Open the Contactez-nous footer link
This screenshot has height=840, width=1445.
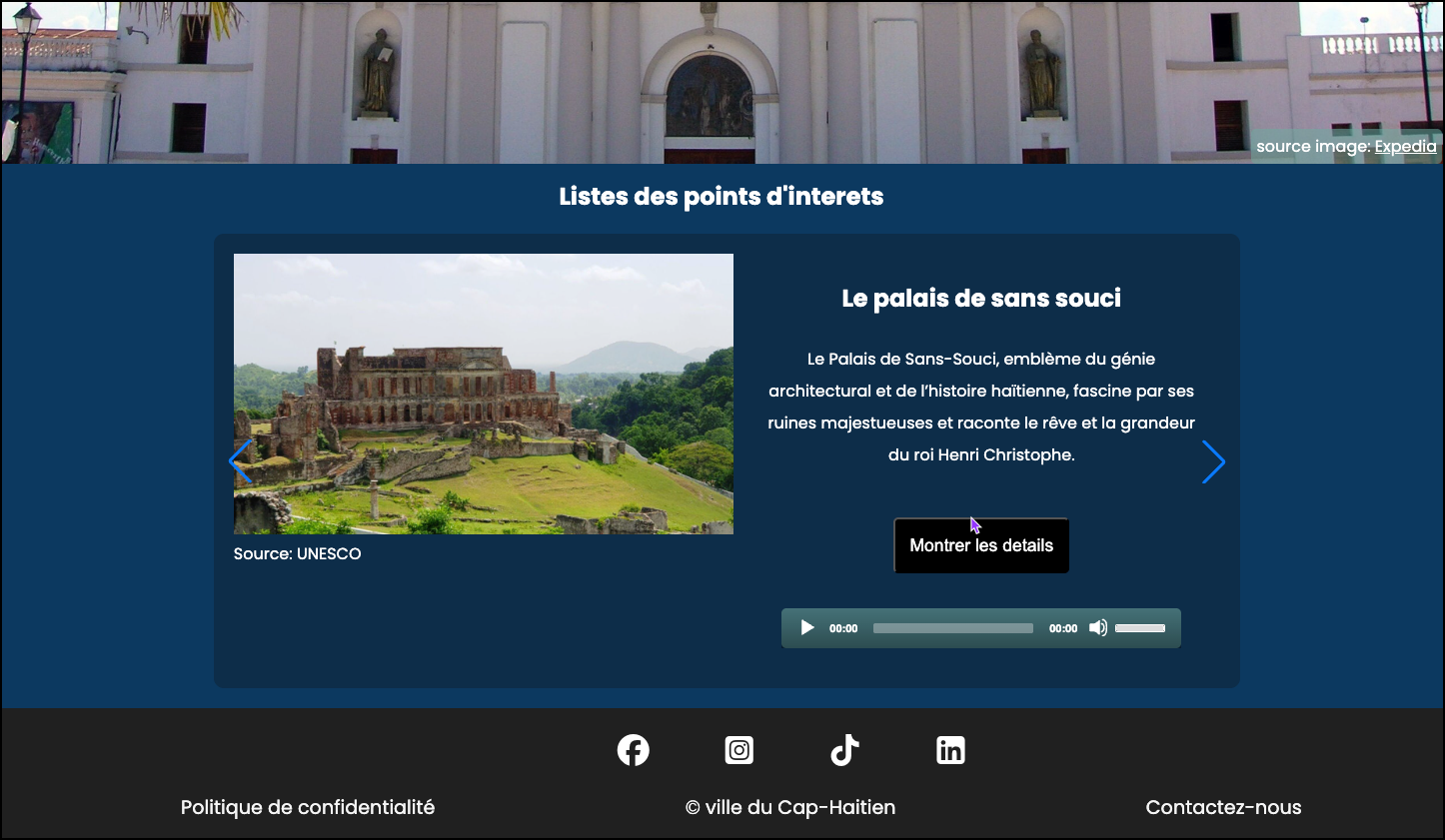[1223, 807]
